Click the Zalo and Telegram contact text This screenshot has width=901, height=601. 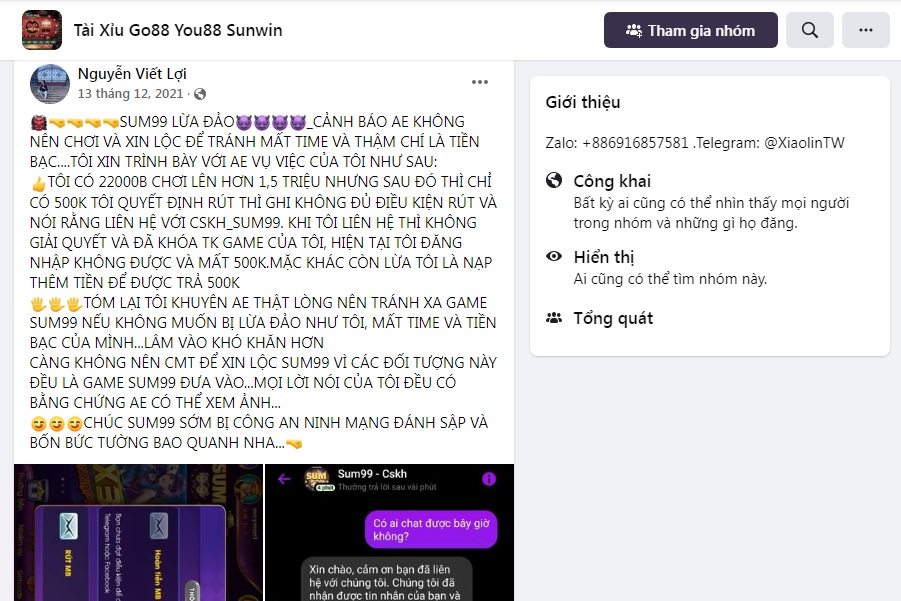[x=695, y=142]
